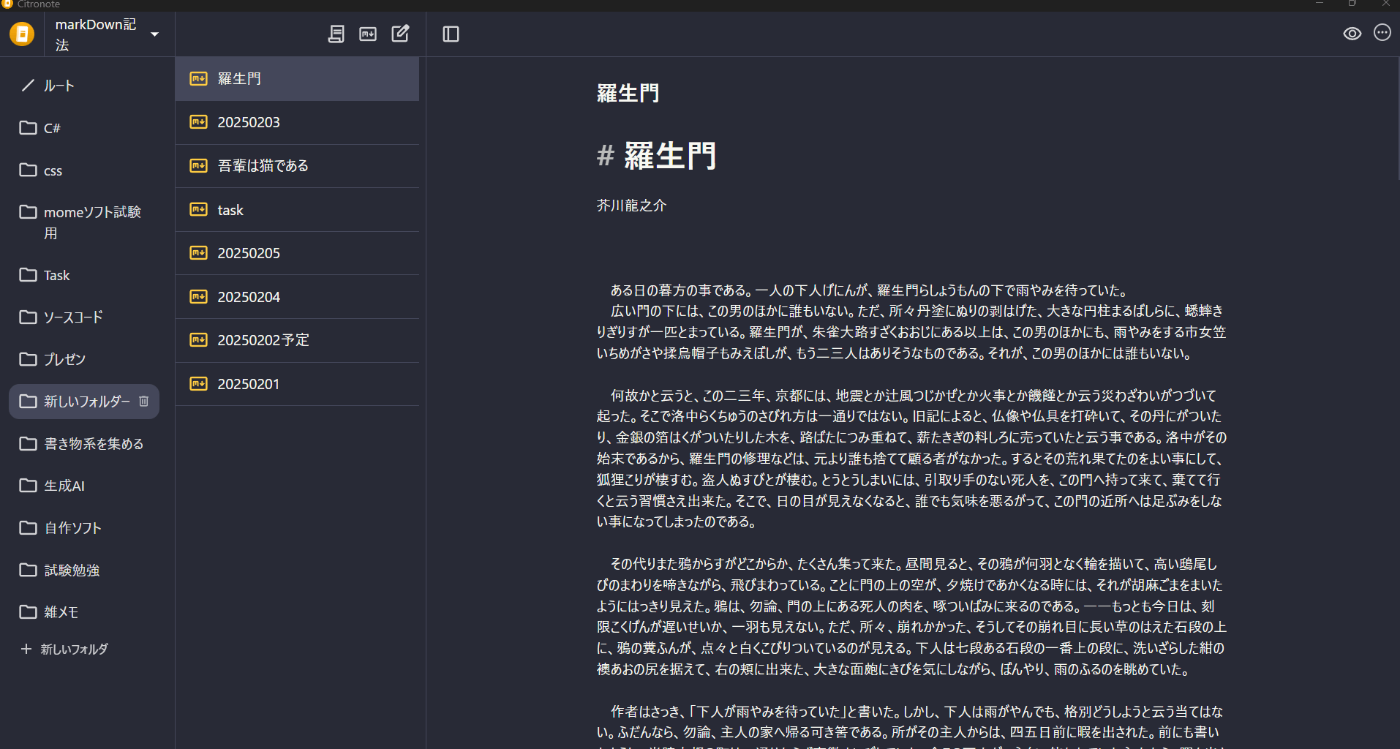Click the markdown icon beside 20250202予定
The height and width of the screenshot is (749, 1400).
[198, 340]
